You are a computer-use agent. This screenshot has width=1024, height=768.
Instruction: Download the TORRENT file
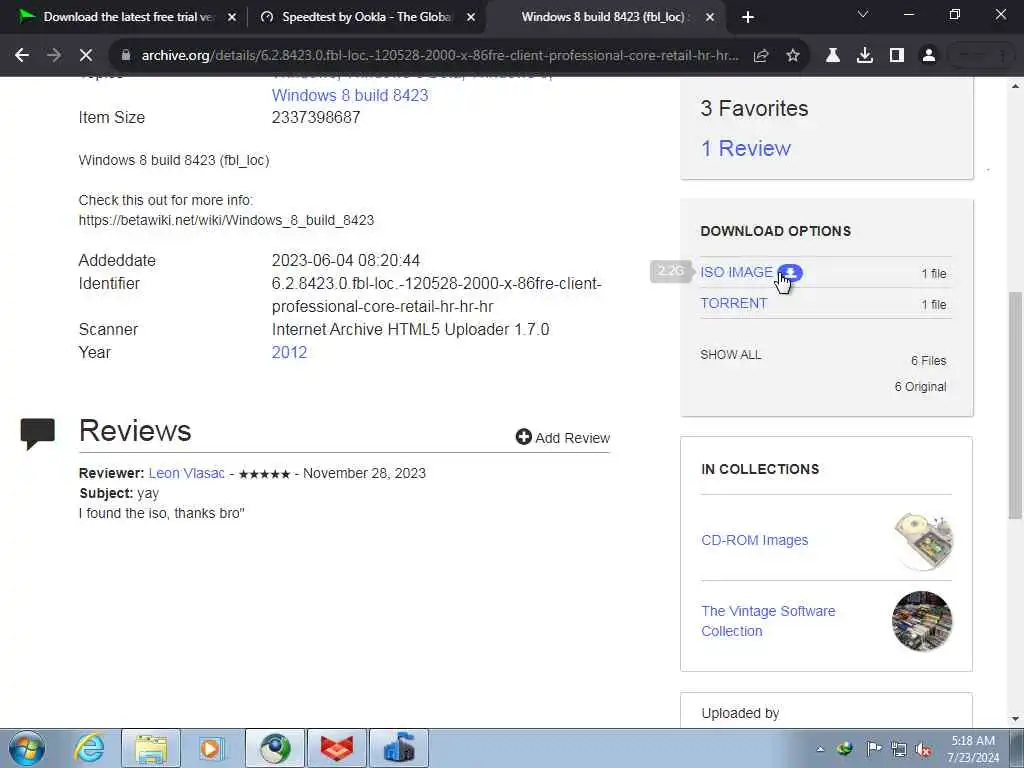point(733,304)
